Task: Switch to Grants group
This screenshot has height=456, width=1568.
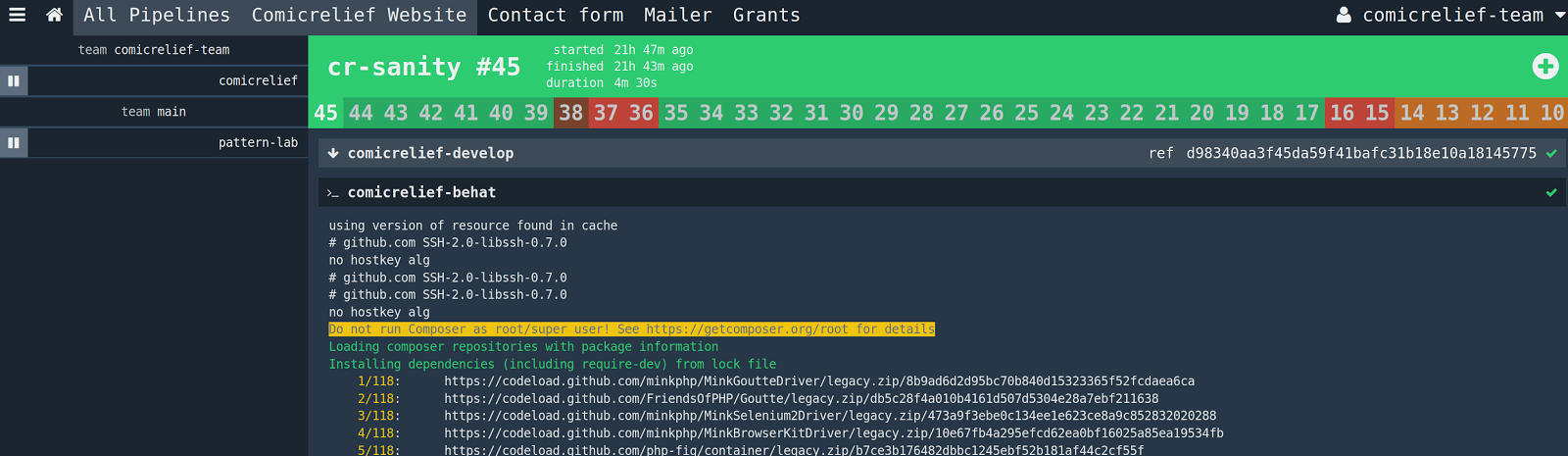Action: [766, 15]
